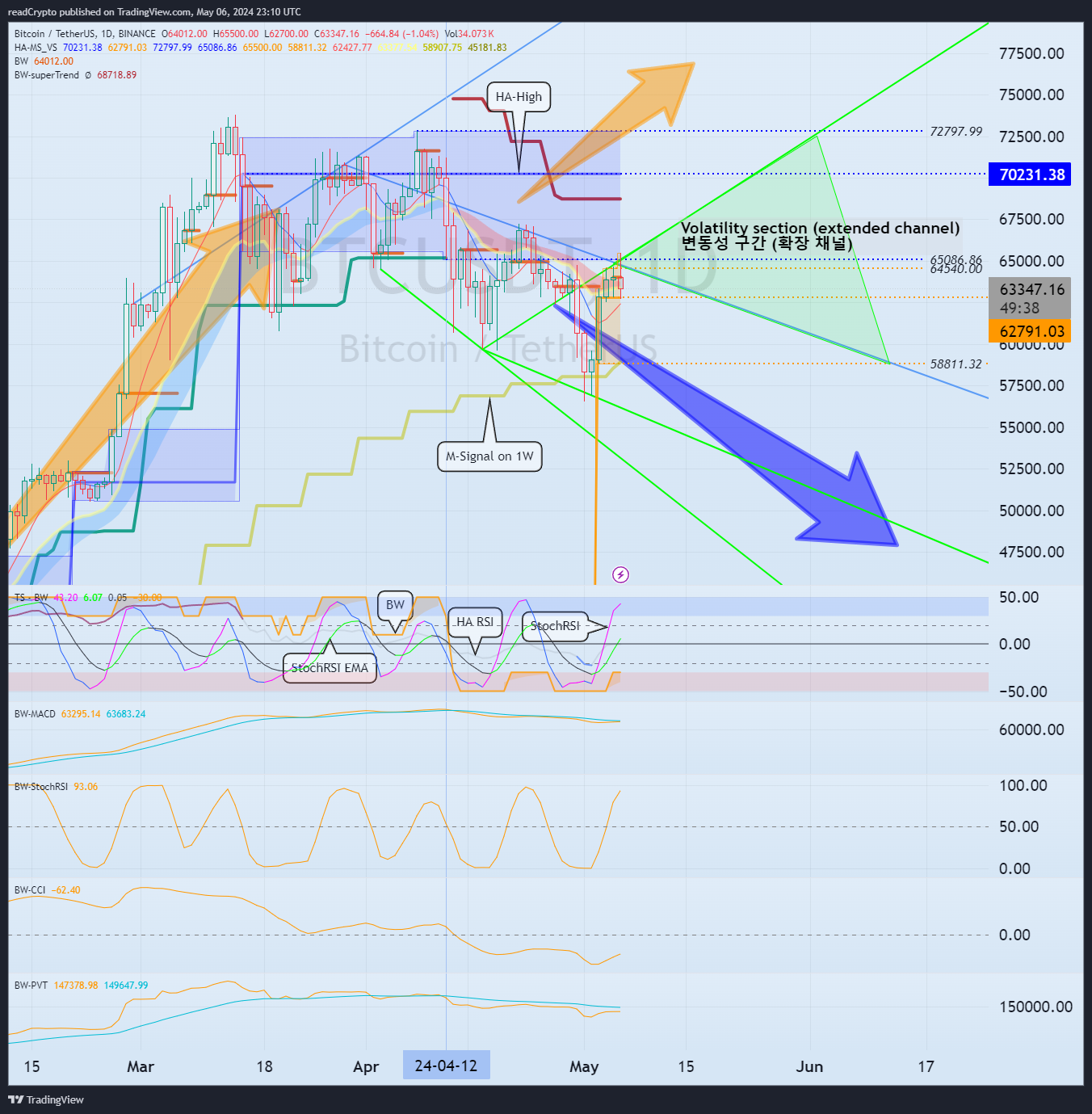Click the TradingView logo at bottom left
1092x1114 pixels.
pyautogui.click(x=46, y=1099)
